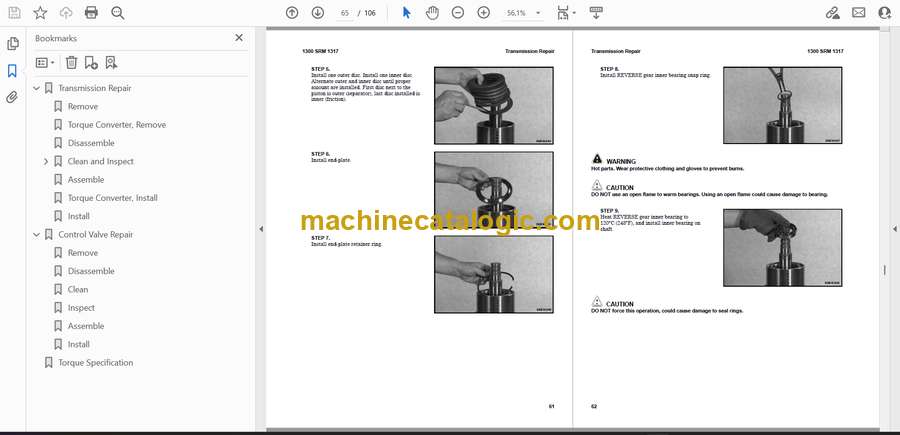Find the current bookmark
Image resolution: width=900 pixels, height=435 pixels.
(111, 63)
